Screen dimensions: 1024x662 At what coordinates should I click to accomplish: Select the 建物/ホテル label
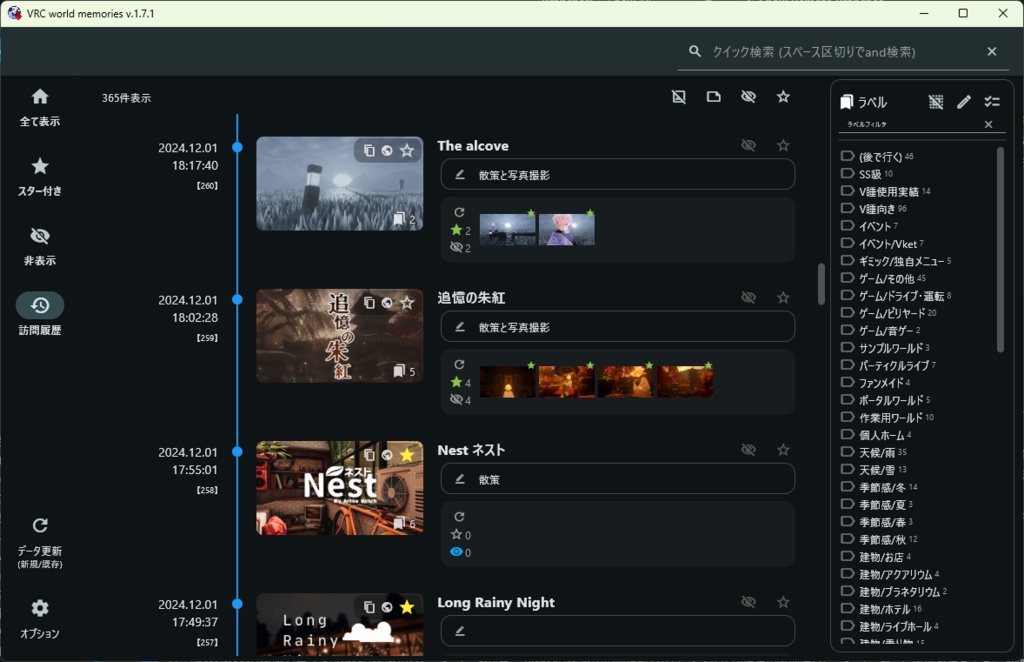(882, 608)
